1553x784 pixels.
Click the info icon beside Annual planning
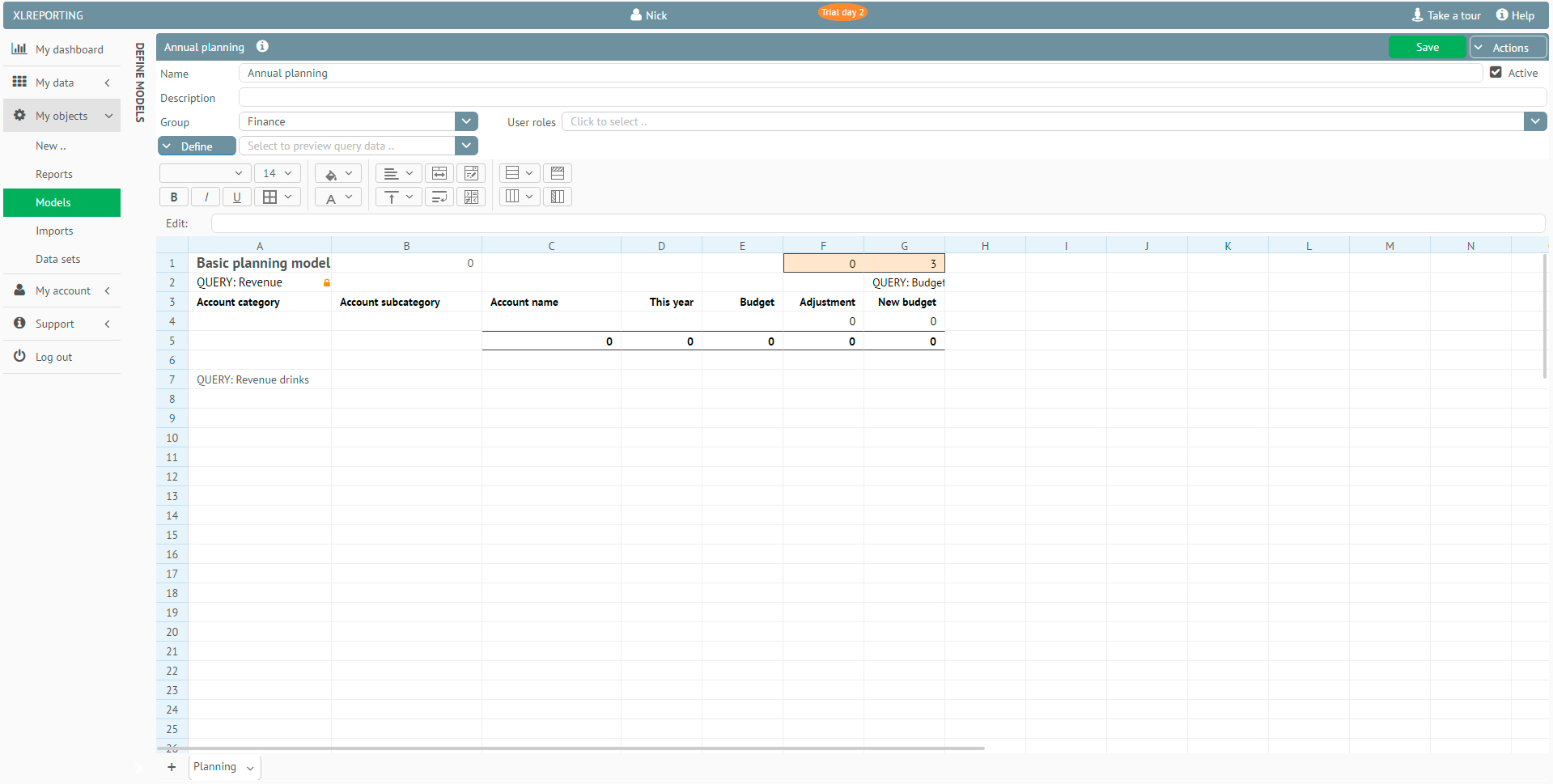[x=262, y=47]
